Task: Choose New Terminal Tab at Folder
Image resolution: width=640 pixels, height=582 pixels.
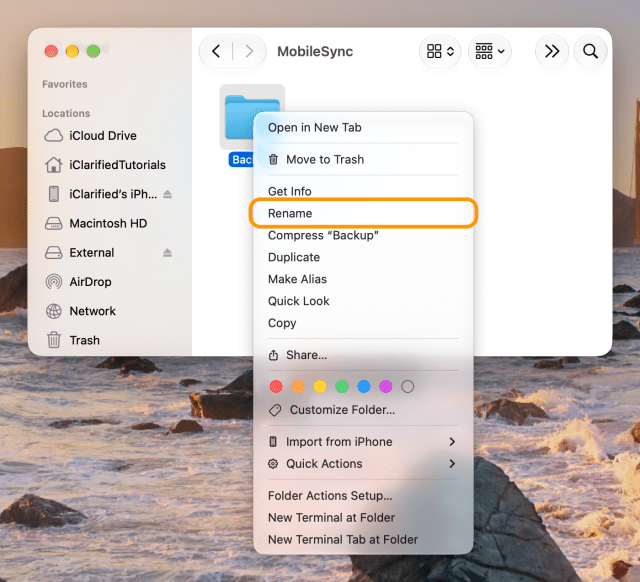Action: (x=363, y=540)
